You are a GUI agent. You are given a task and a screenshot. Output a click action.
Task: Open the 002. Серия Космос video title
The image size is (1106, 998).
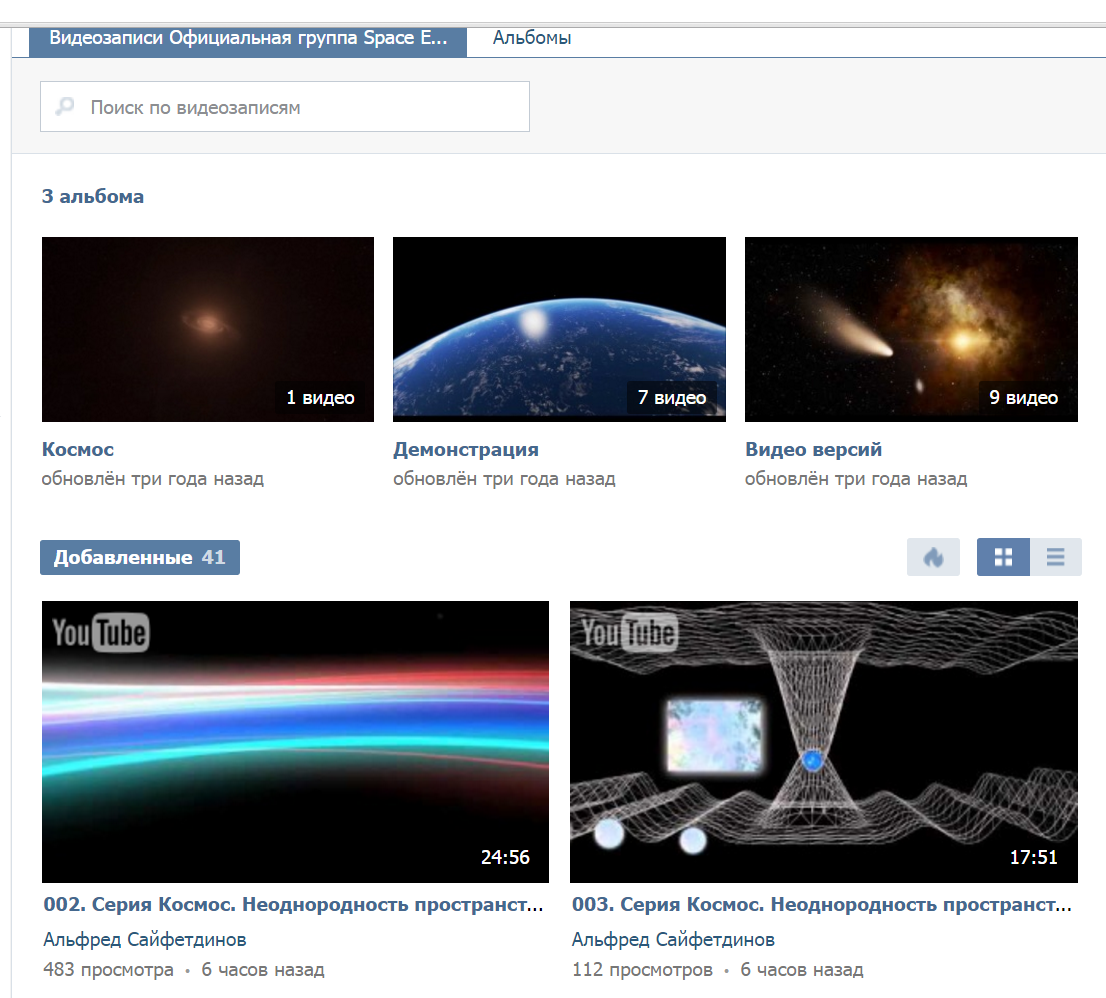coord(293,904)
